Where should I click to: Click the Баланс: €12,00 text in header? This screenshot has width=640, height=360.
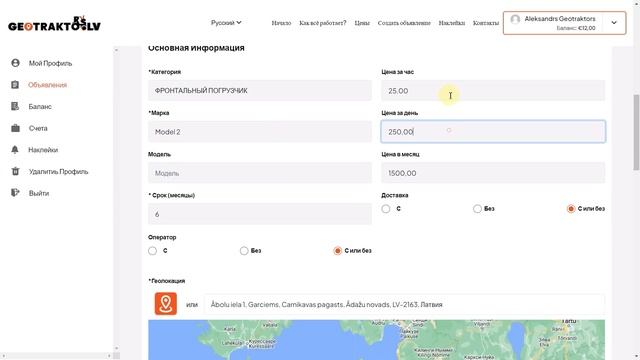pyautogui.click(x=576, y=28)
